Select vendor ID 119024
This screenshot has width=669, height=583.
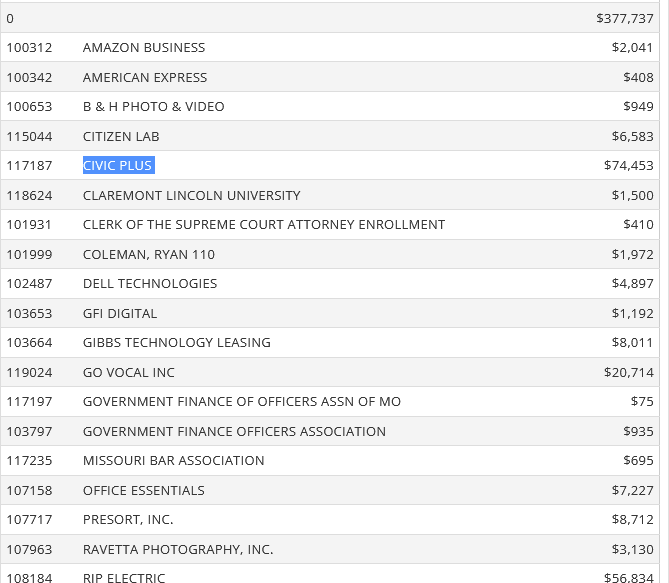pyautogui.click(x=29, y=373)
